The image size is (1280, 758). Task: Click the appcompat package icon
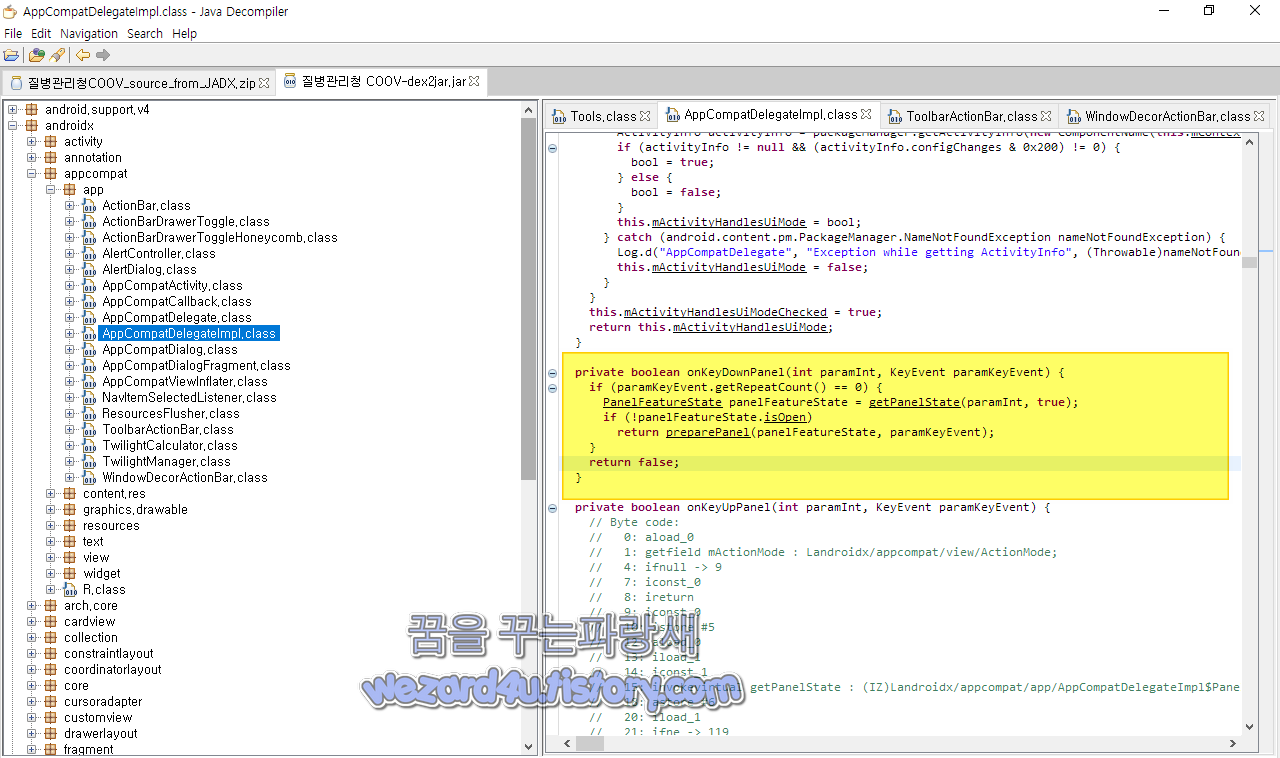coord(52,173)
